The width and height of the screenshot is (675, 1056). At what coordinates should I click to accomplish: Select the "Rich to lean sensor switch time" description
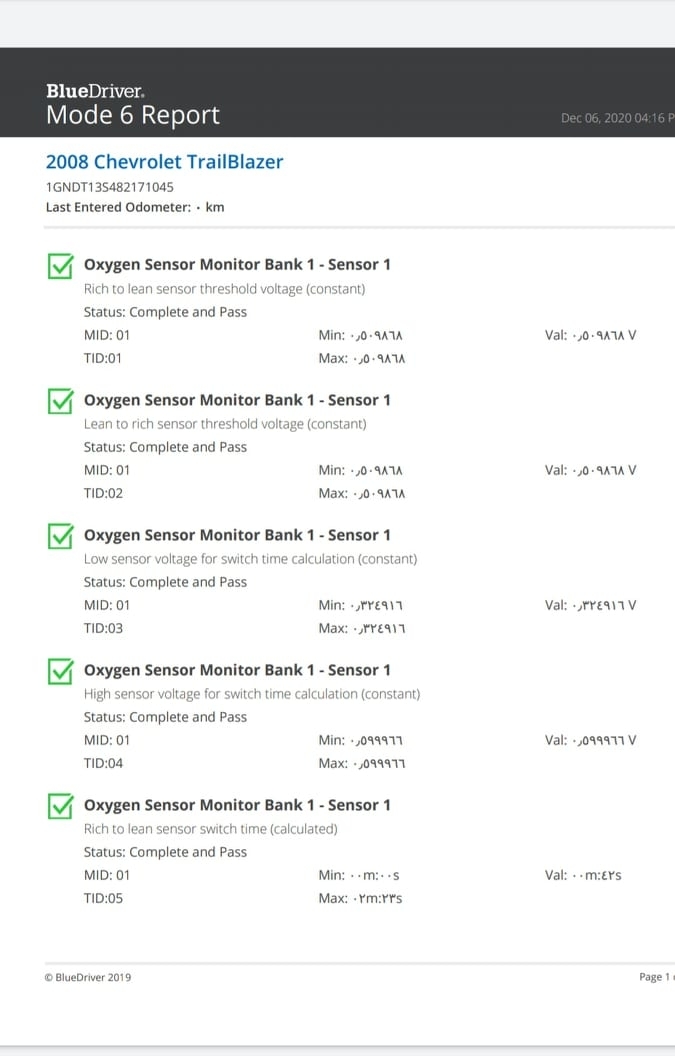coord(211,829)
